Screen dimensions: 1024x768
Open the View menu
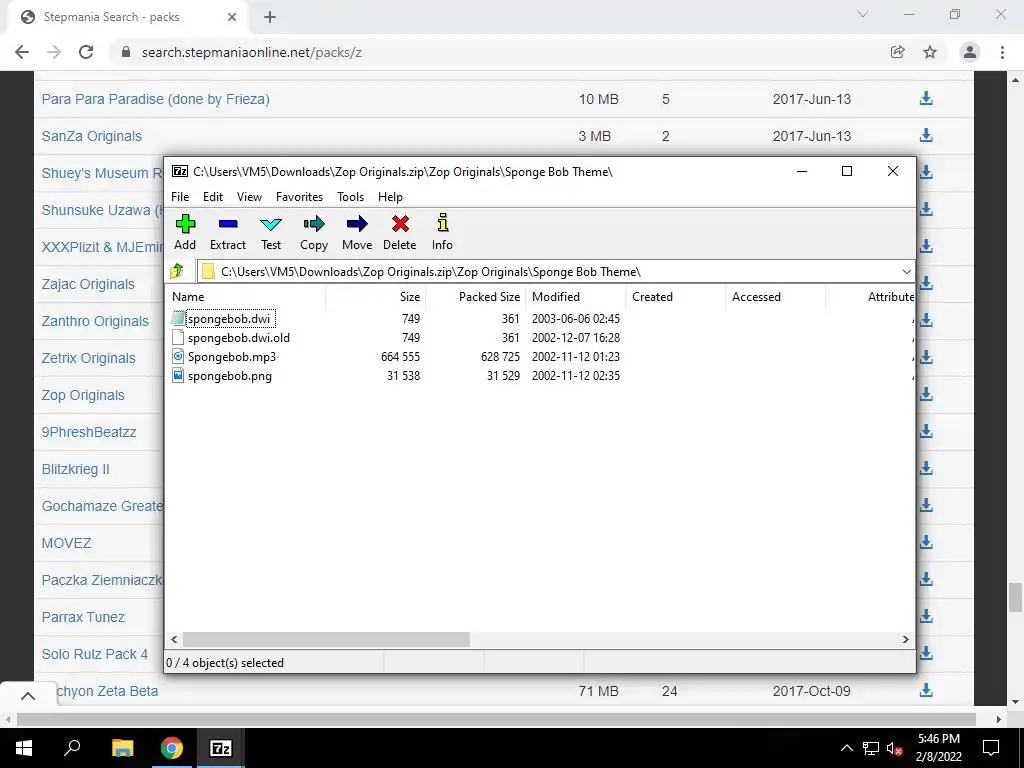point(249,197)
